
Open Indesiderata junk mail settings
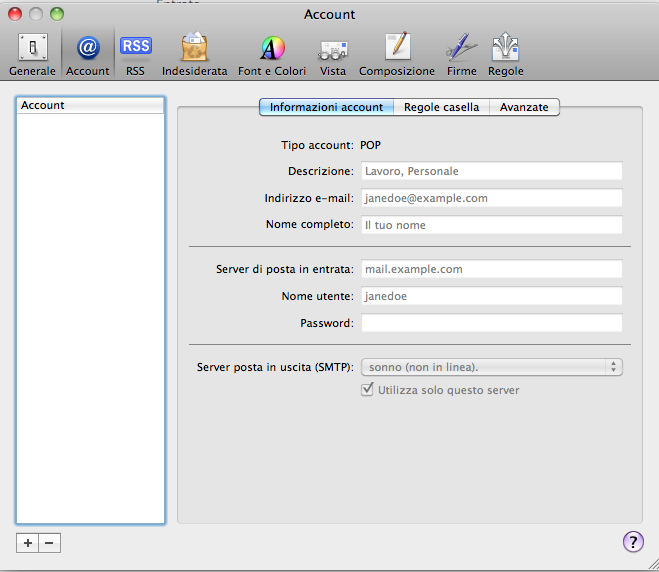[194, 54]
